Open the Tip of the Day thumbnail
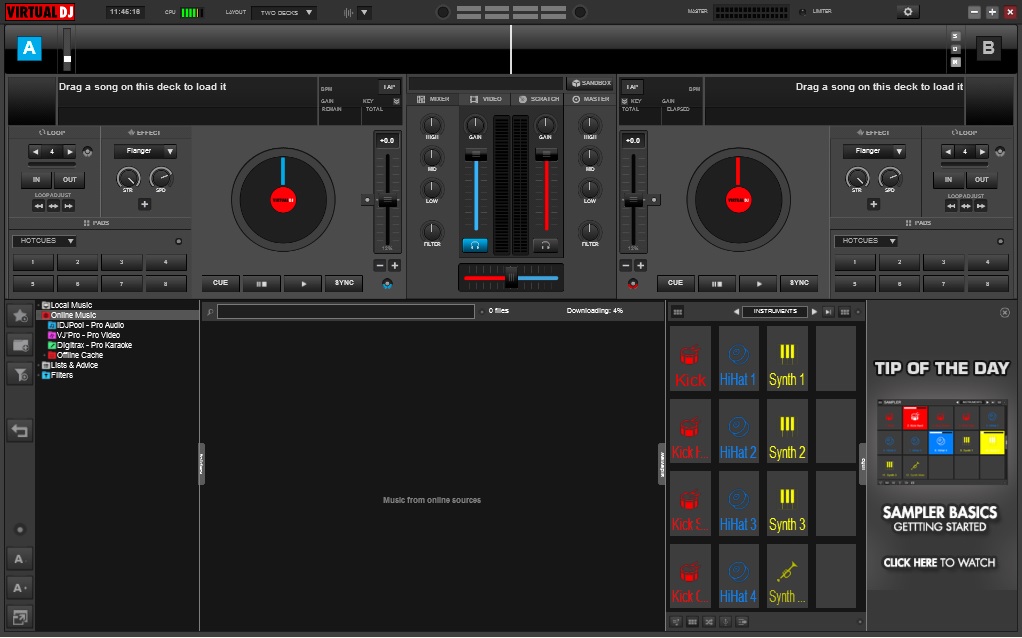This screenshot has width=1022, height=638. (941, 441)
